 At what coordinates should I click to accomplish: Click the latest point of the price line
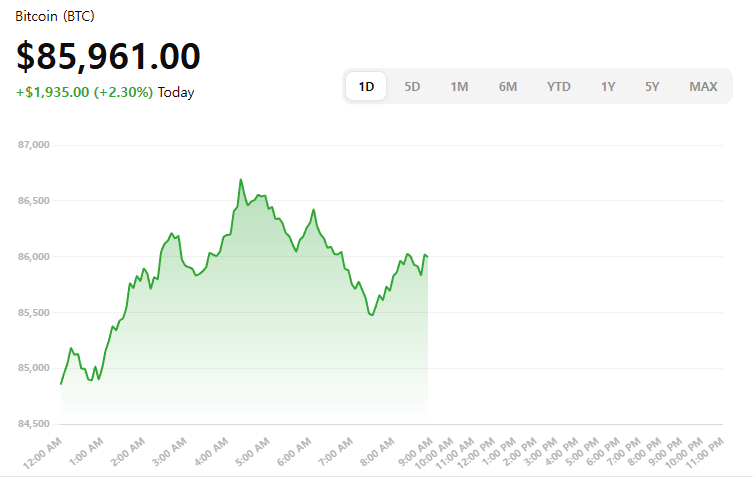(x=427, y=256)
